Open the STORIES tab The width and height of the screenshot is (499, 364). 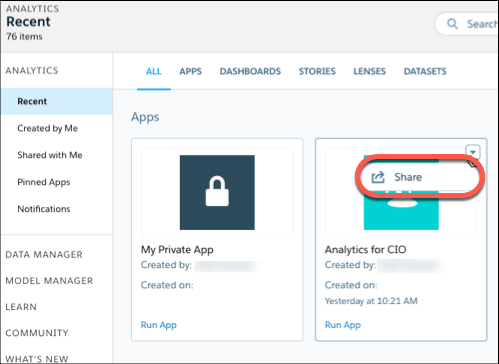317,71
